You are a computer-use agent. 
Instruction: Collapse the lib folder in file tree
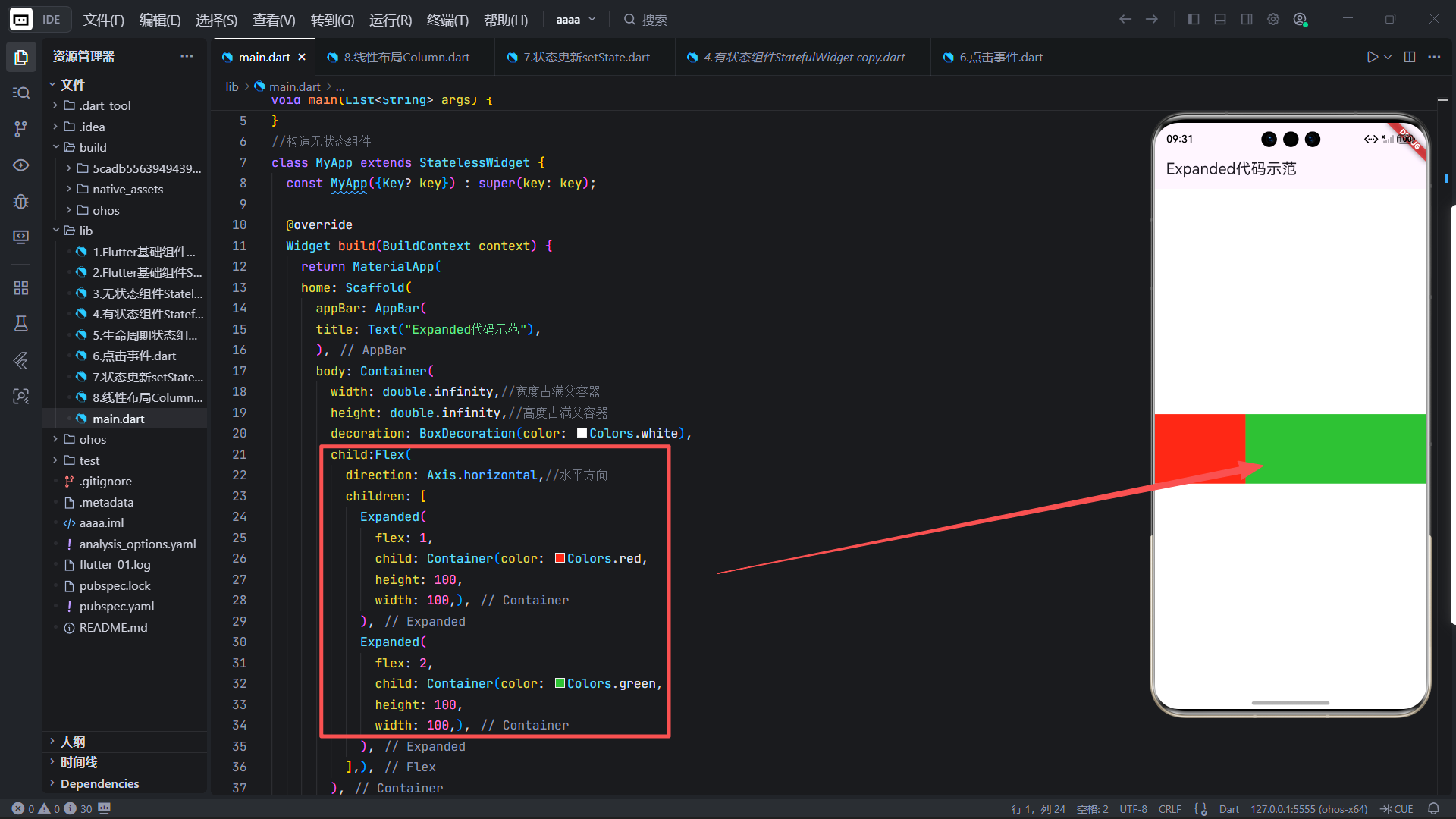point(56,231)
